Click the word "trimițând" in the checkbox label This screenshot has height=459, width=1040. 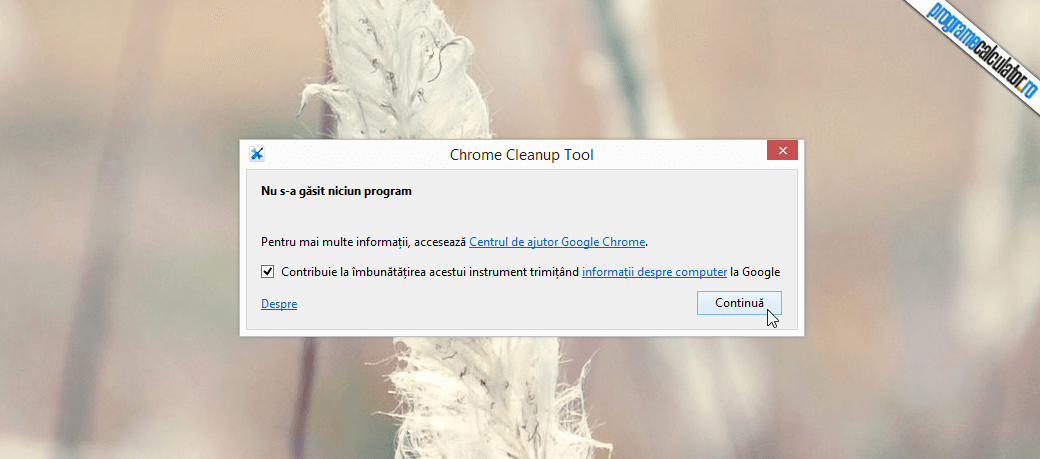(552, 272)
